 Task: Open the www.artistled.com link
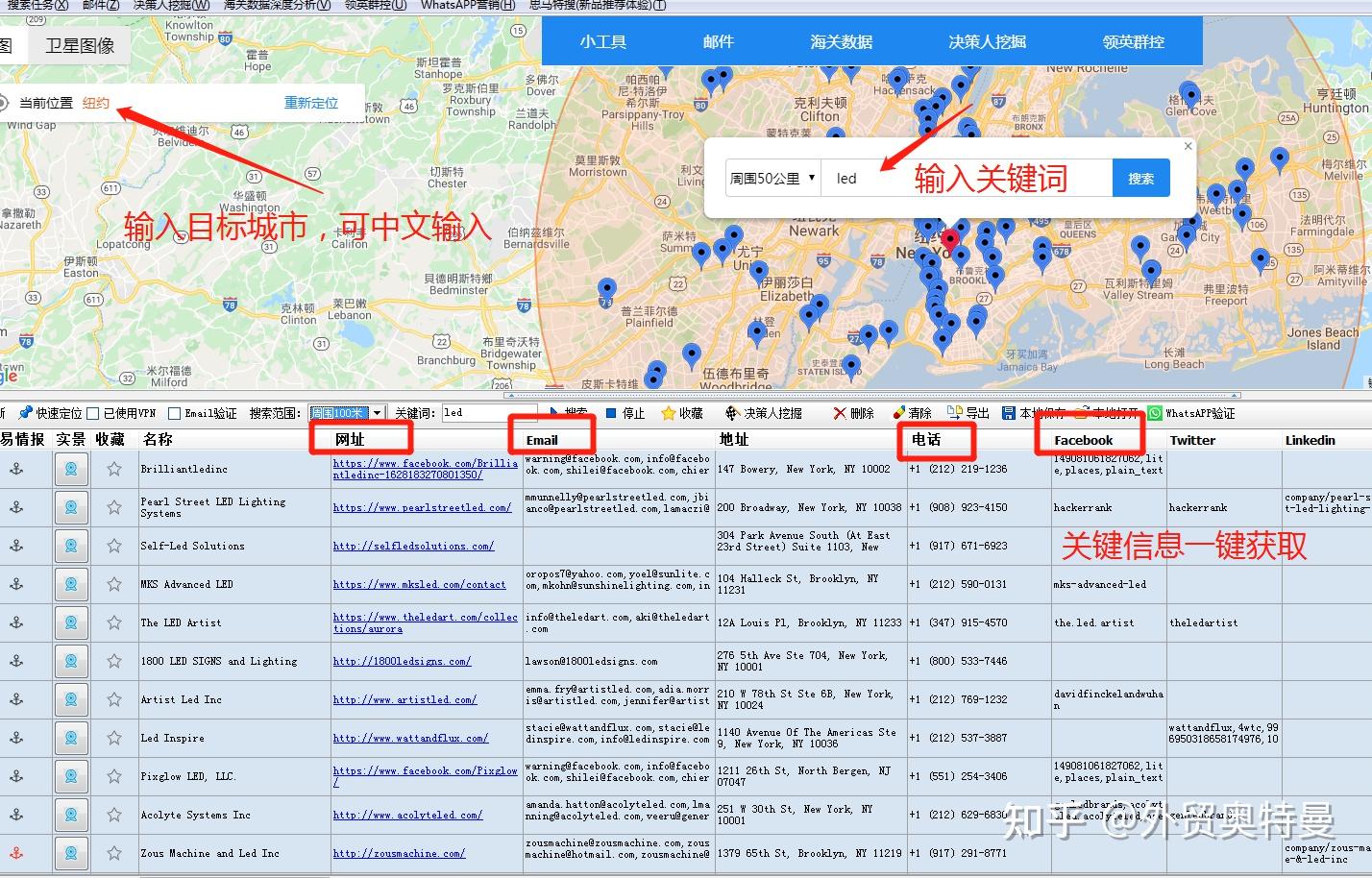click(404, 699)
